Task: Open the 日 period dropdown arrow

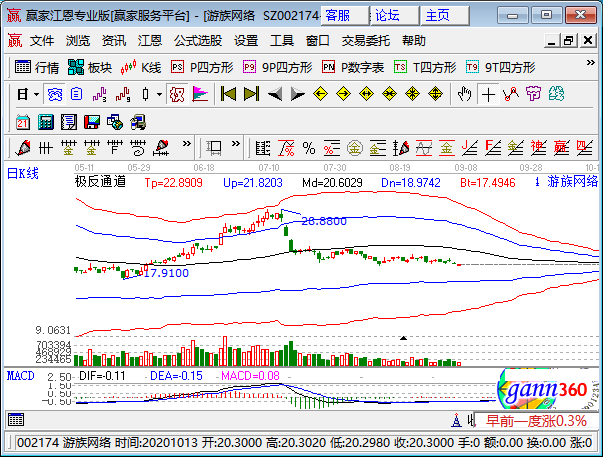Action: pyautogui.click(x=37, y=94)
